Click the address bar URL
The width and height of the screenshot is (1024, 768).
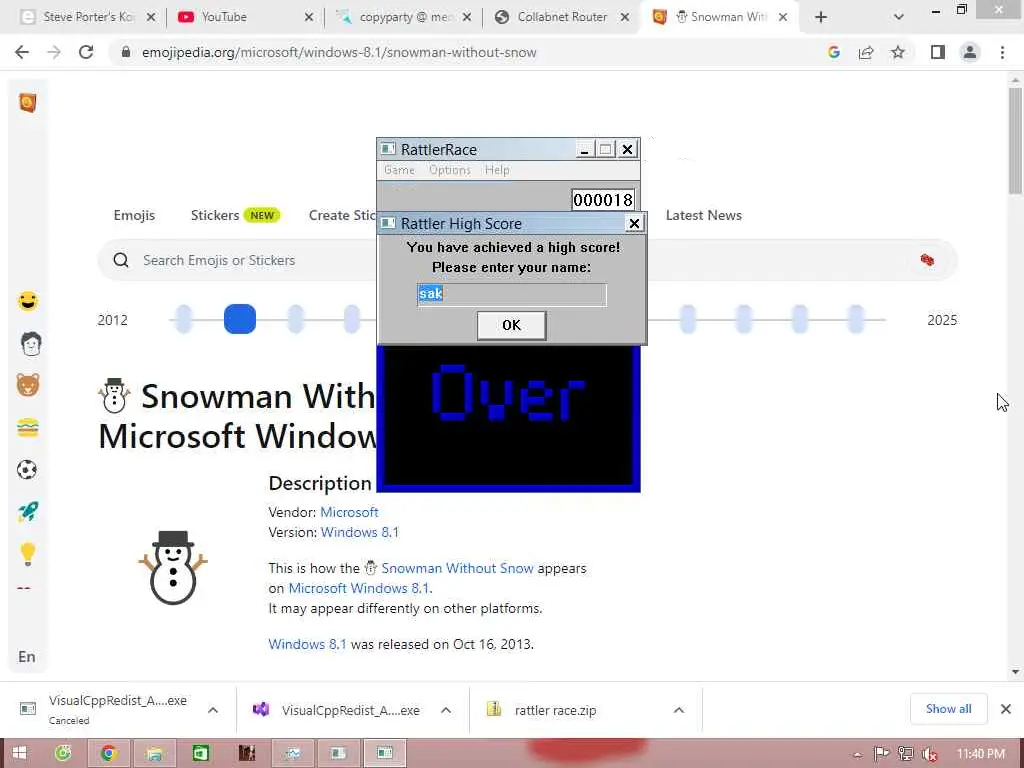339,52
